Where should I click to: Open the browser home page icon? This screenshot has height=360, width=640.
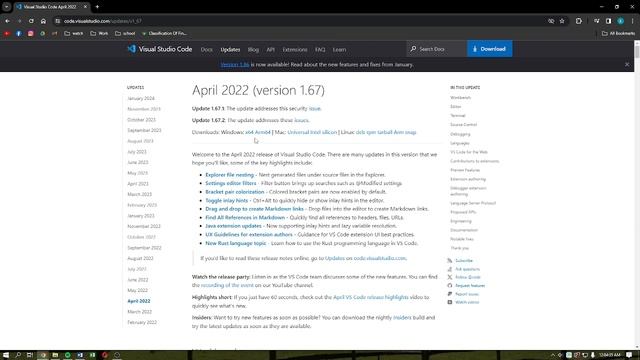(43, 21)
